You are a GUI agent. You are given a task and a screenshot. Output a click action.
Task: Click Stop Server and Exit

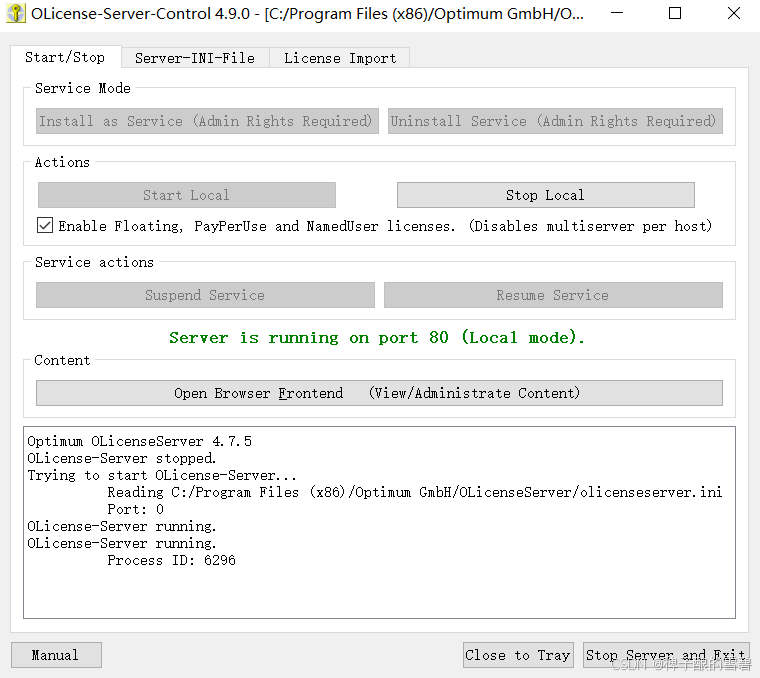(x=666, y=655)
